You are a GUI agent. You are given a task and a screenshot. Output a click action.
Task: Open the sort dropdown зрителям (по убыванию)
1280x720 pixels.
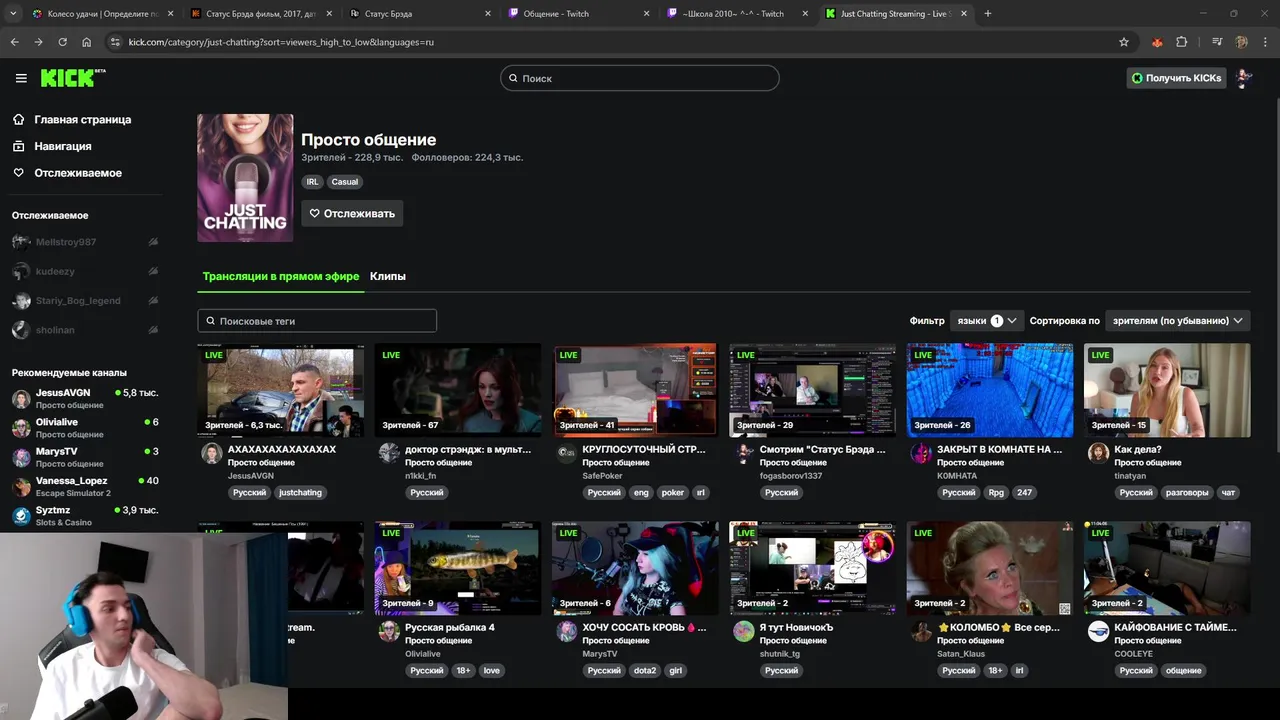coord(1178,321)
